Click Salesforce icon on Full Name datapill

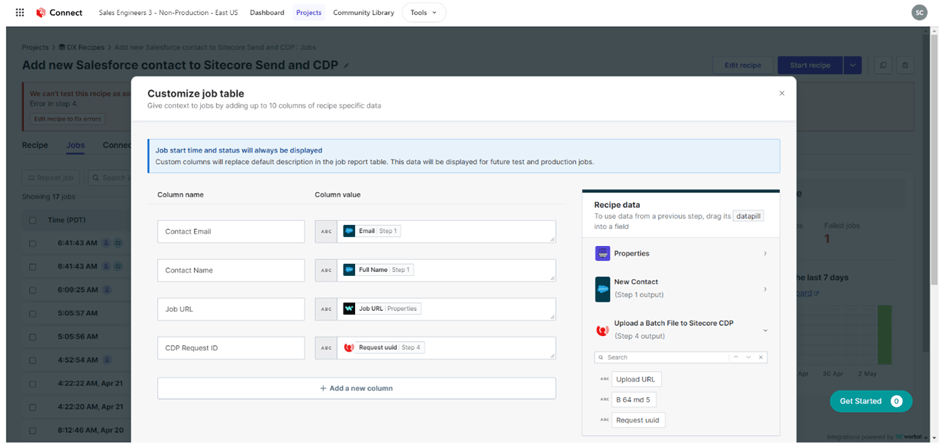point(349,270)
